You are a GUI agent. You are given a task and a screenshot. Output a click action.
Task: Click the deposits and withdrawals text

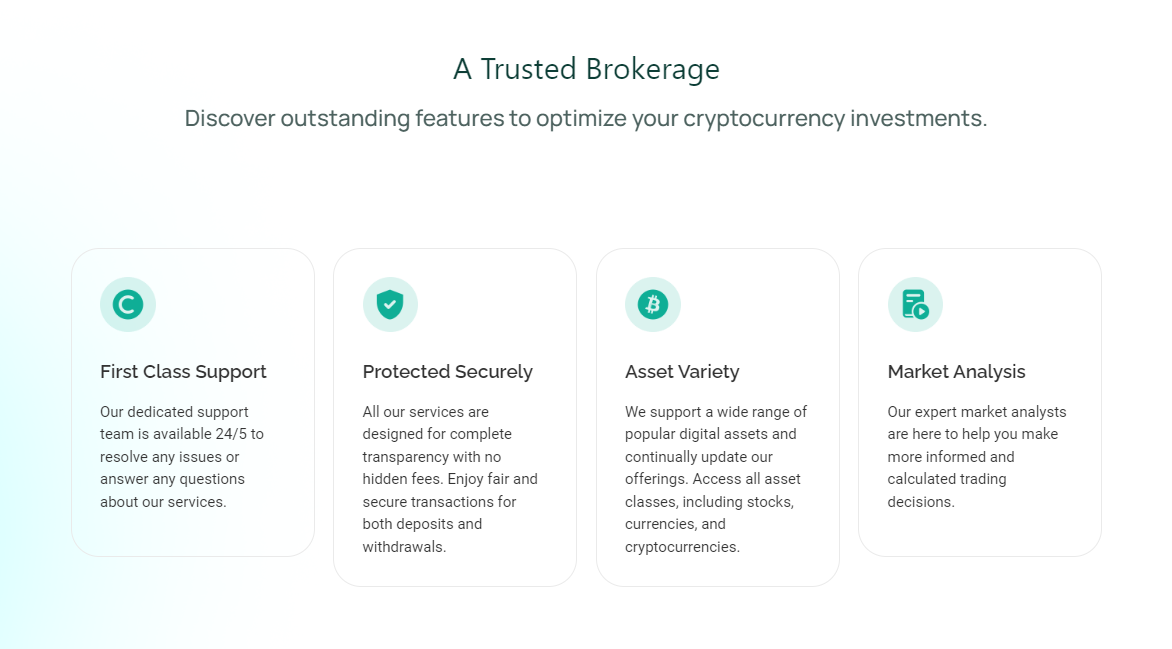pyautogui.click(x=422, y=535)
